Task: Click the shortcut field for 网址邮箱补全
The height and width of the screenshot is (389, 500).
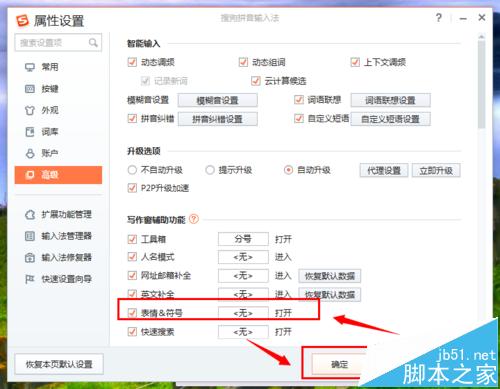Action: 243,276
